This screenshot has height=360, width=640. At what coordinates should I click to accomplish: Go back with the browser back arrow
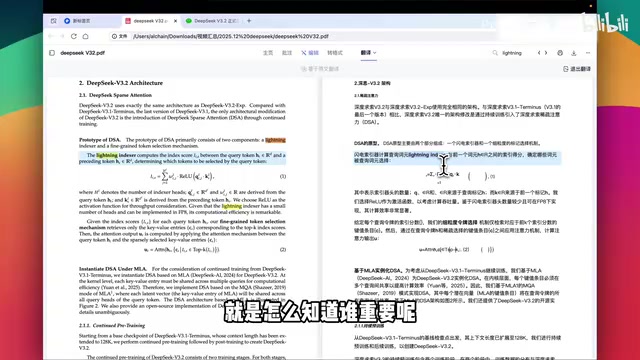click(x=51, y=36)
